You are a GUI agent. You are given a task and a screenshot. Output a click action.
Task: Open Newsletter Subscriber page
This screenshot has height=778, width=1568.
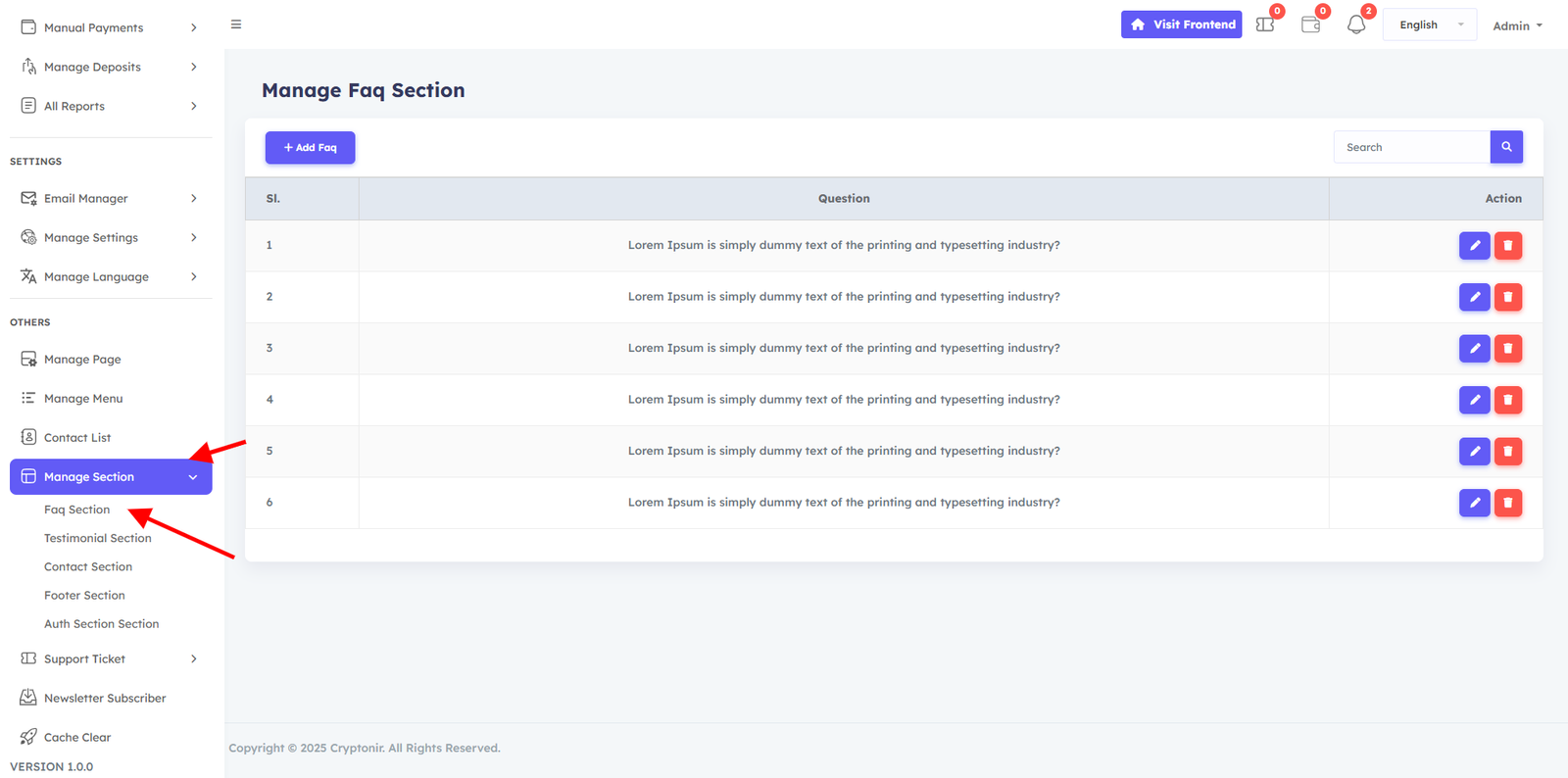105,699
